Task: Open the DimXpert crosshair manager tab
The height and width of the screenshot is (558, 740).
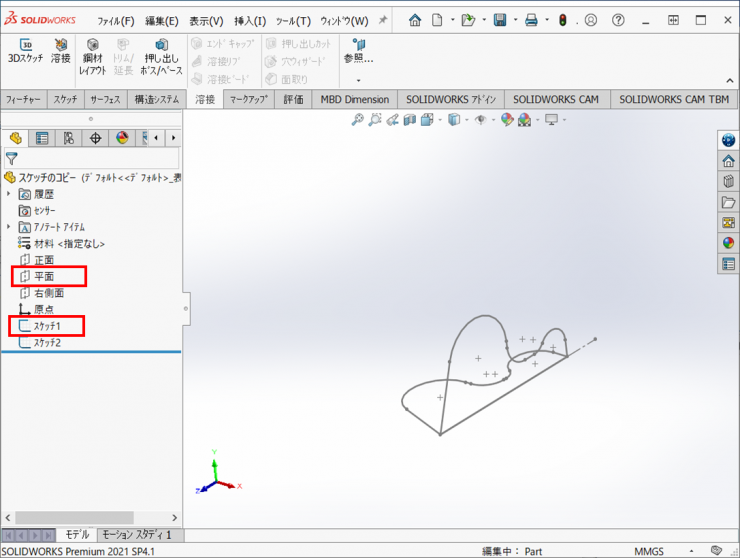Action: click(95, 138)
